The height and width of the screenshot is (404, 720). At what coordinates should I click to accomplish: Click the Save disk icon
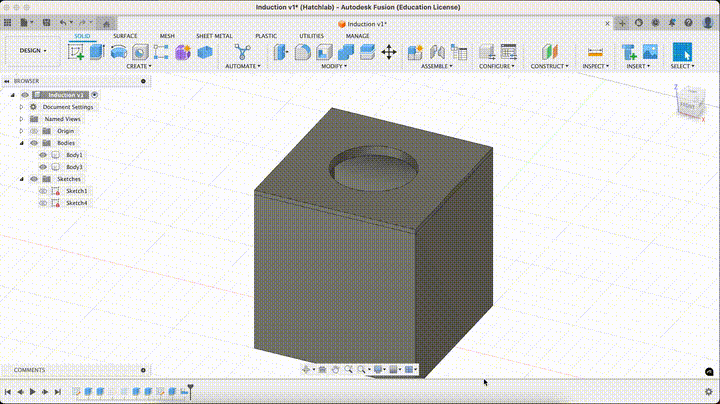(46, 22)
